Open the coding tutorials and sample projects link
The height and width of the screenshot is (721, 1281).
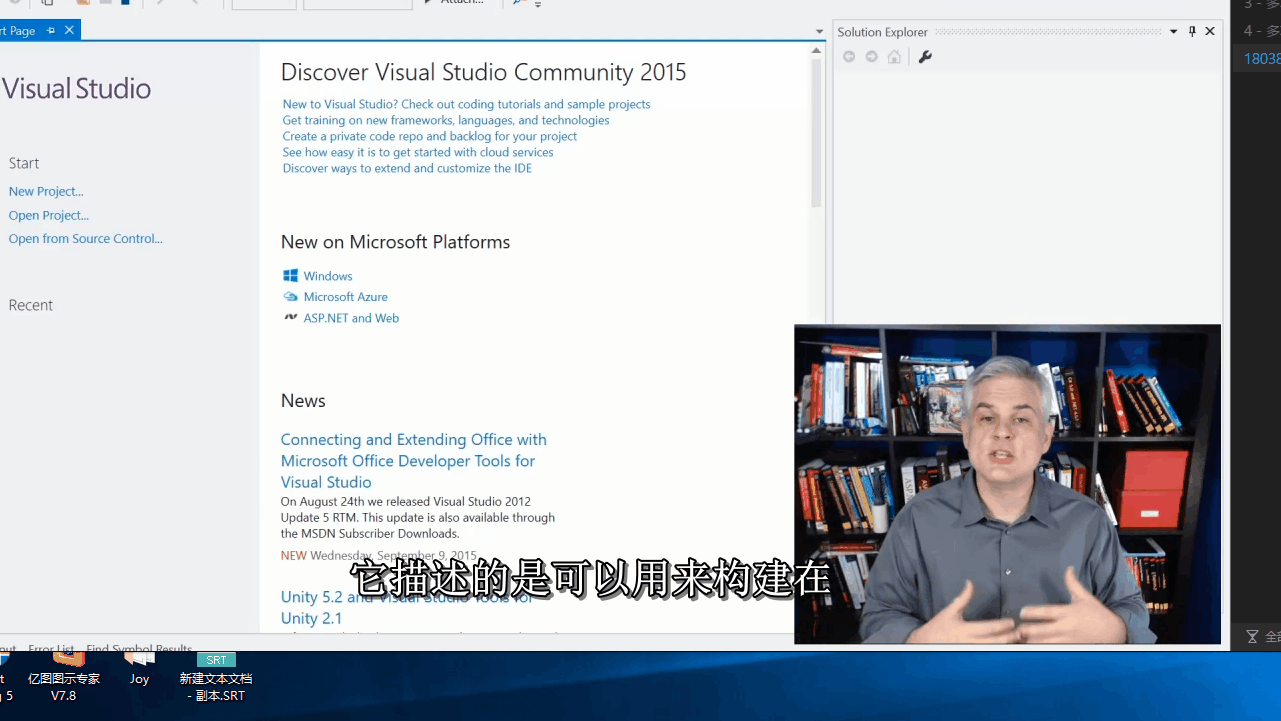click(x=466, y=104)
